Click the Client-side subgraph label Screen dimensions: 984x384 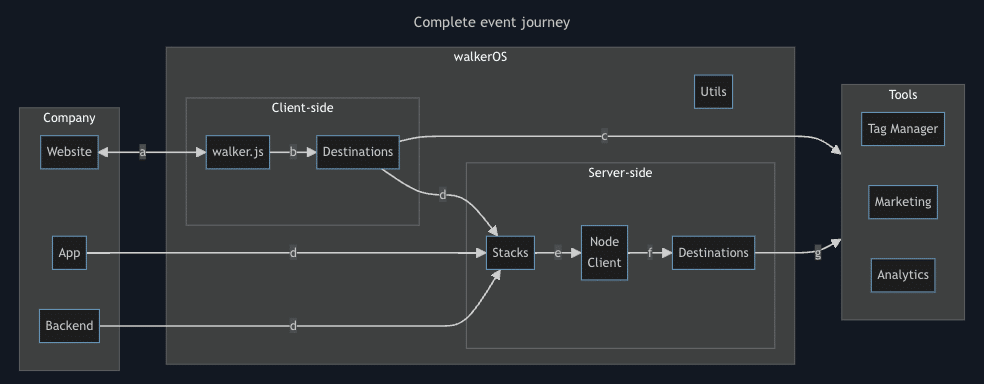coord(302,107)
